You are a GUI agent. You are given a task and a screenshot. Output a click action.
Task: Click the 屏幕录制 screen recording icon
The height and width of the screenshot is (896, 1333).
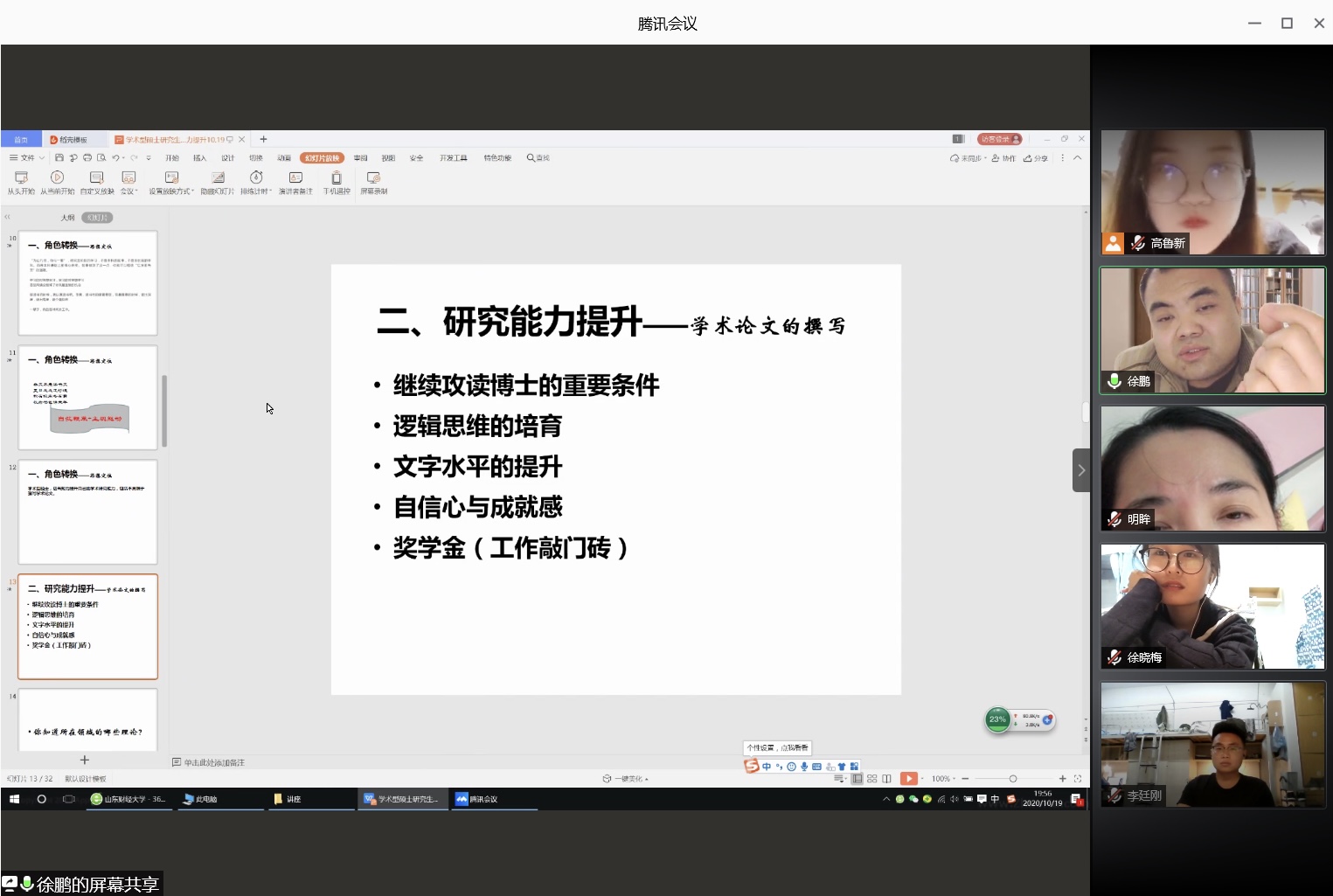point(373,177)
